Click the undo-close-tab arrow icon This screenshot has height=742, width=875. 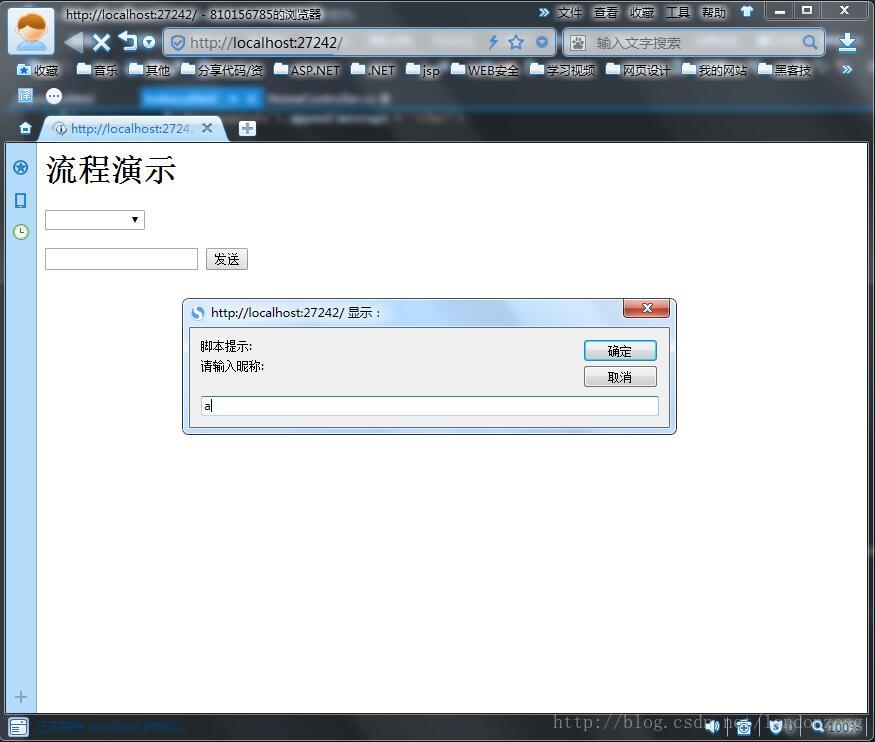tap(127, 41)
